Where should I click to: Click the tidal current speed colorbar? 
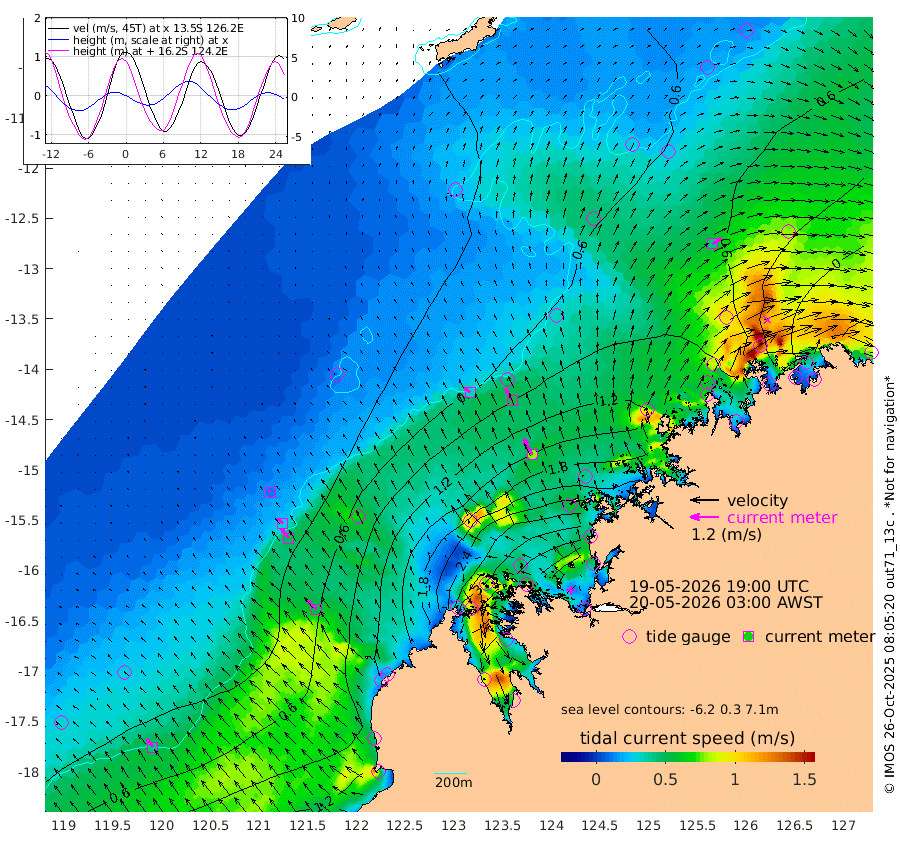tap(688, 756)
